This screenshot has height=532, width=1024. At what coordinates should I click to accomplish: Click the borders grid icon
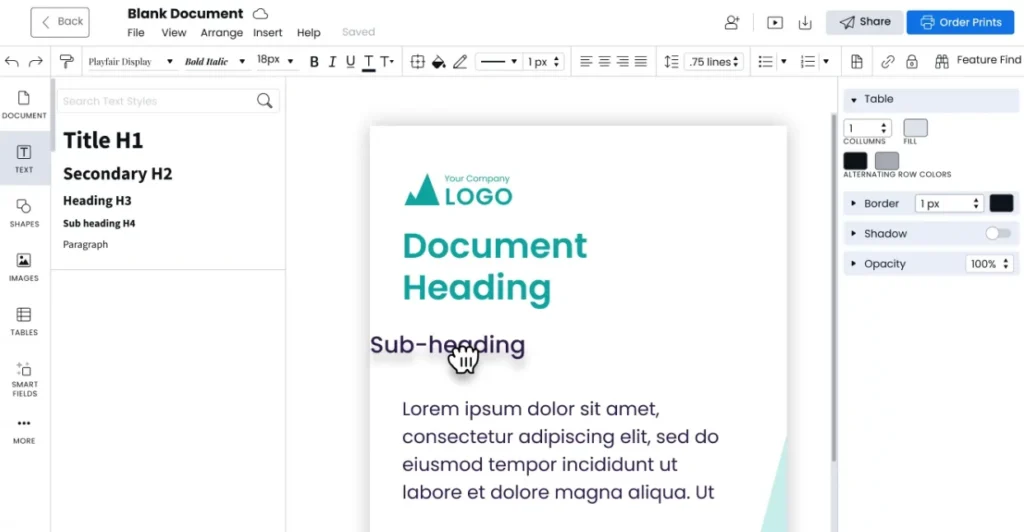417,61
